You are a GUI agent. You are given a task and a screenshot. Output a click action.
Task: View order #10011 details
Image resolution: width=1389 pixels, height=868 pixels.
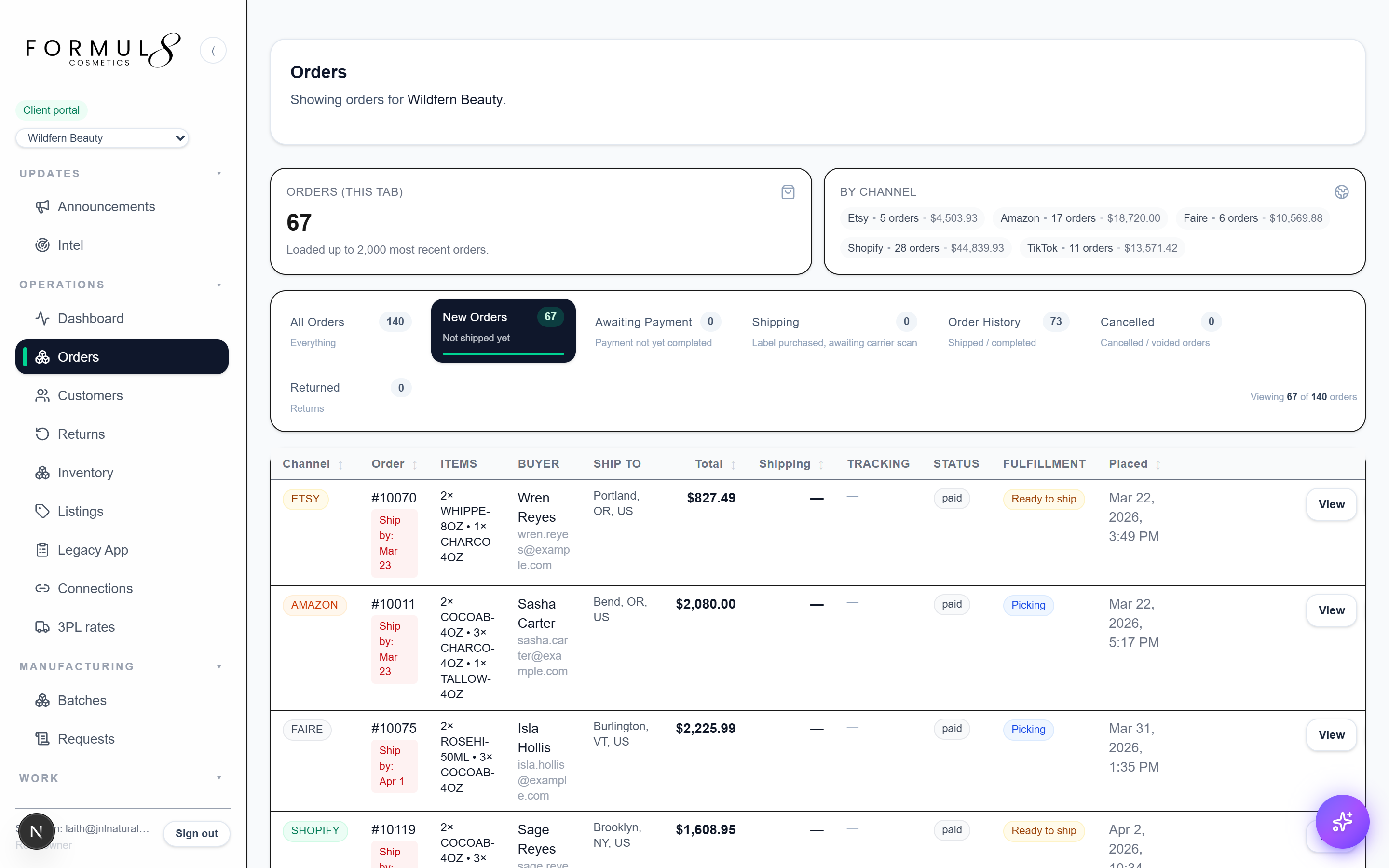click(x=1331, y=611)
